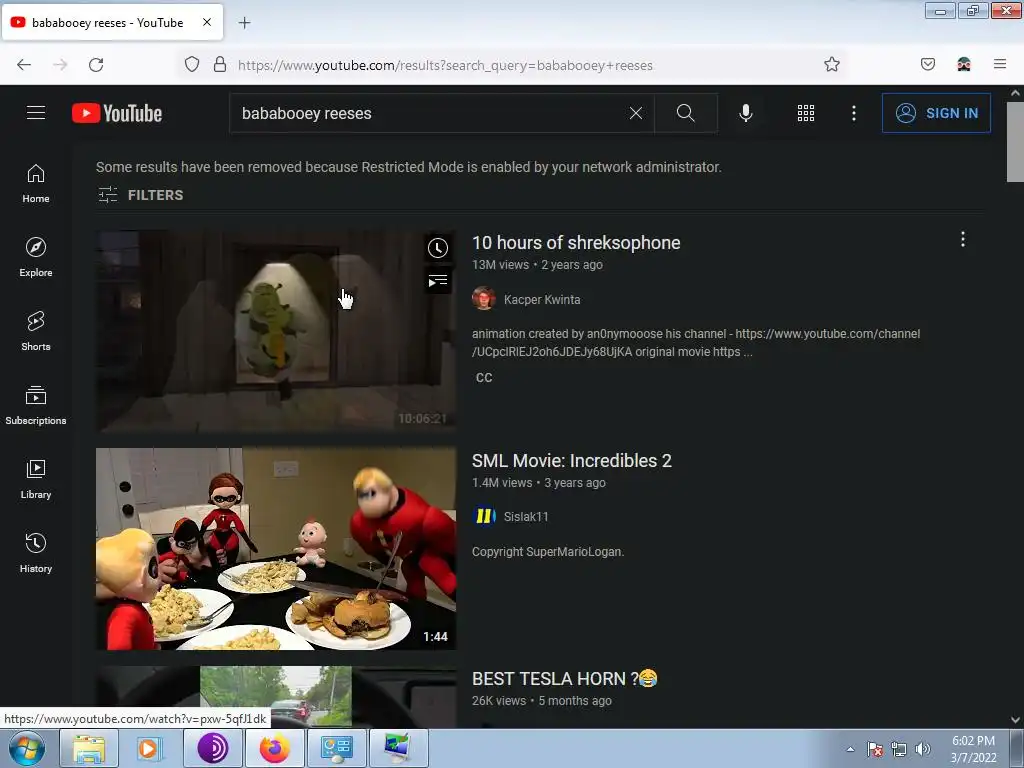Open History in the sidebar

click(36, 553)
